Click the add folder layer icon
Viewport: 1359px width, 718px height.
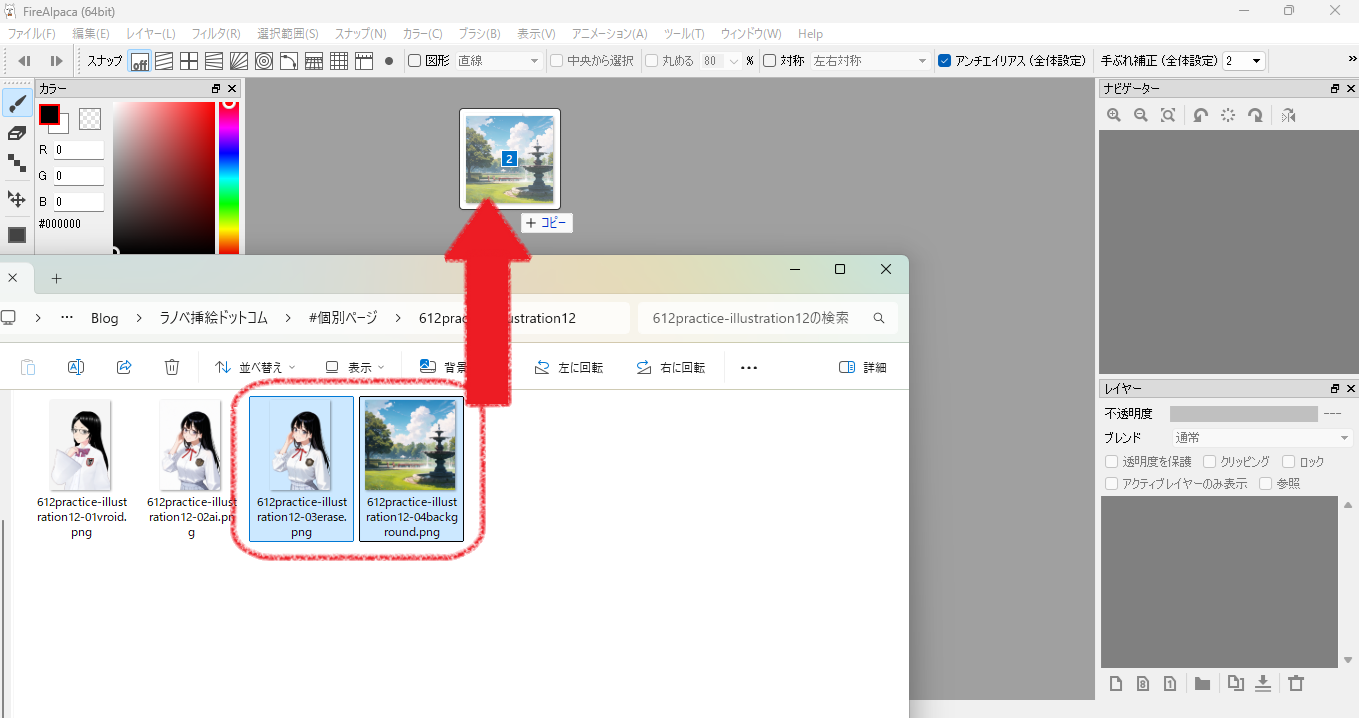tap(1202, 684)
